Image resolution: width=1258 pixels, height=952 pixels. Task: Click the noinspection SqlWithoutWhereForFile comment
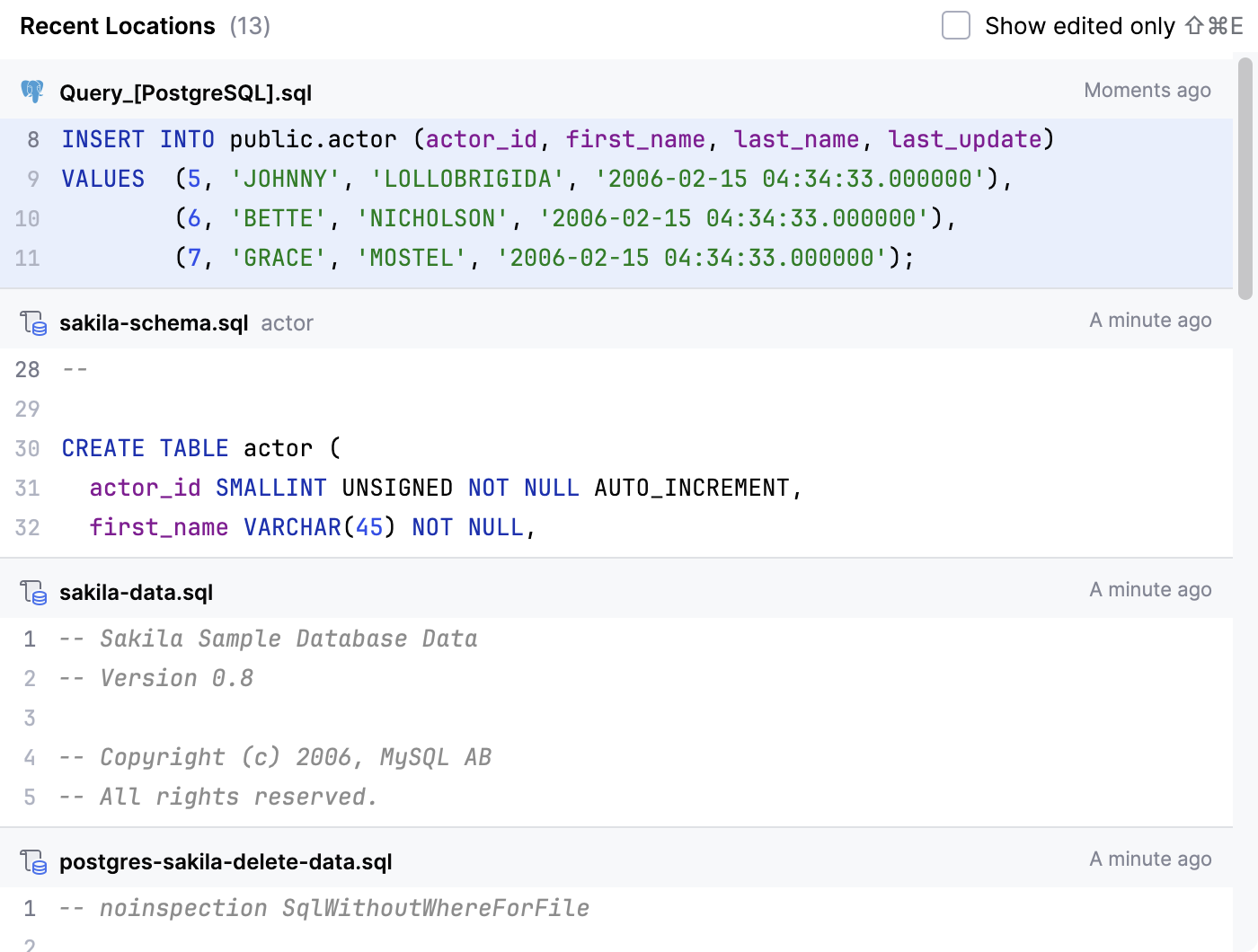click(x=323, y=908)
